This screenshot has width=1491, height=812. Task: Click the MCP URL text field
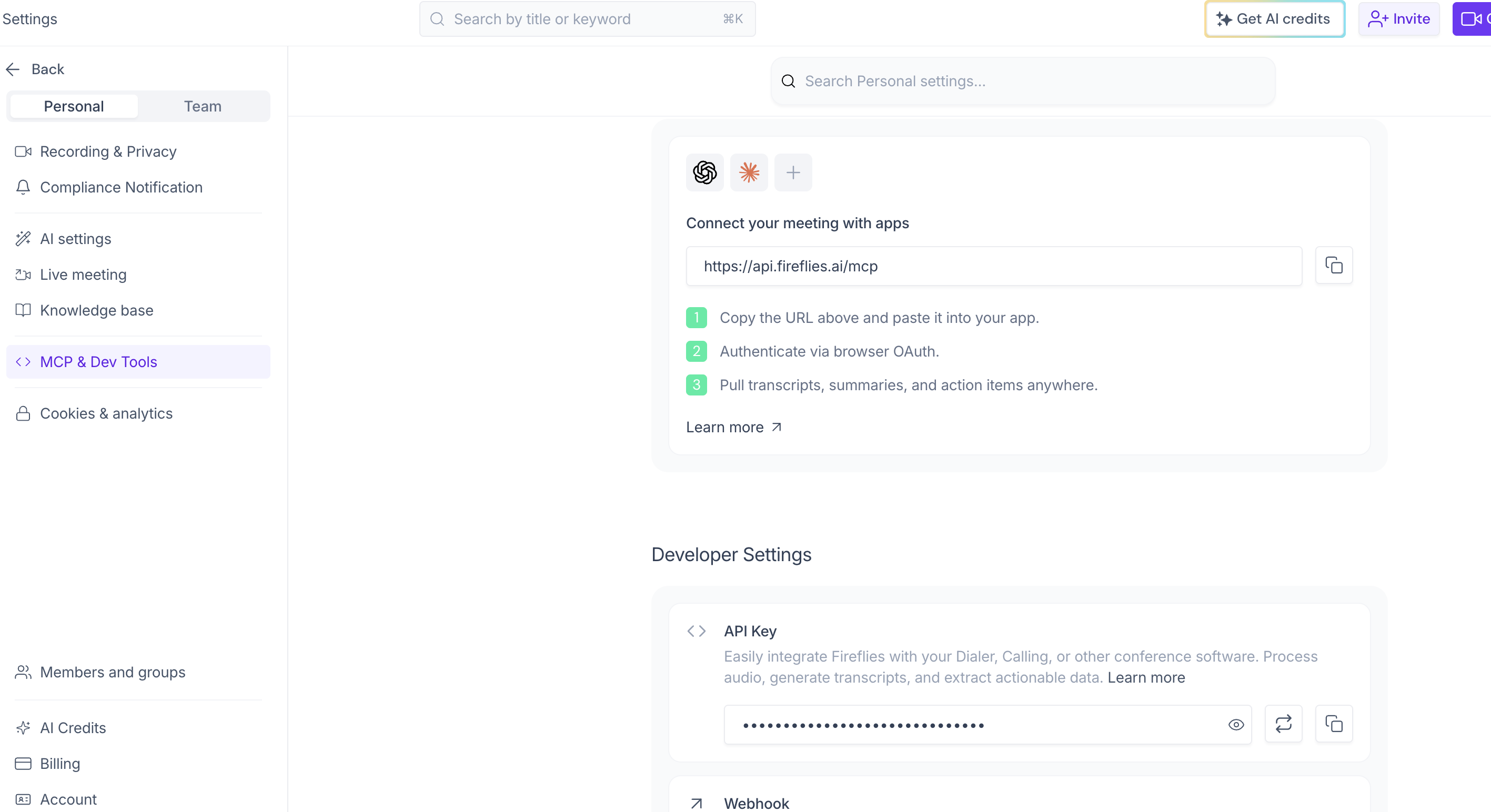click(x=994, y=266)
